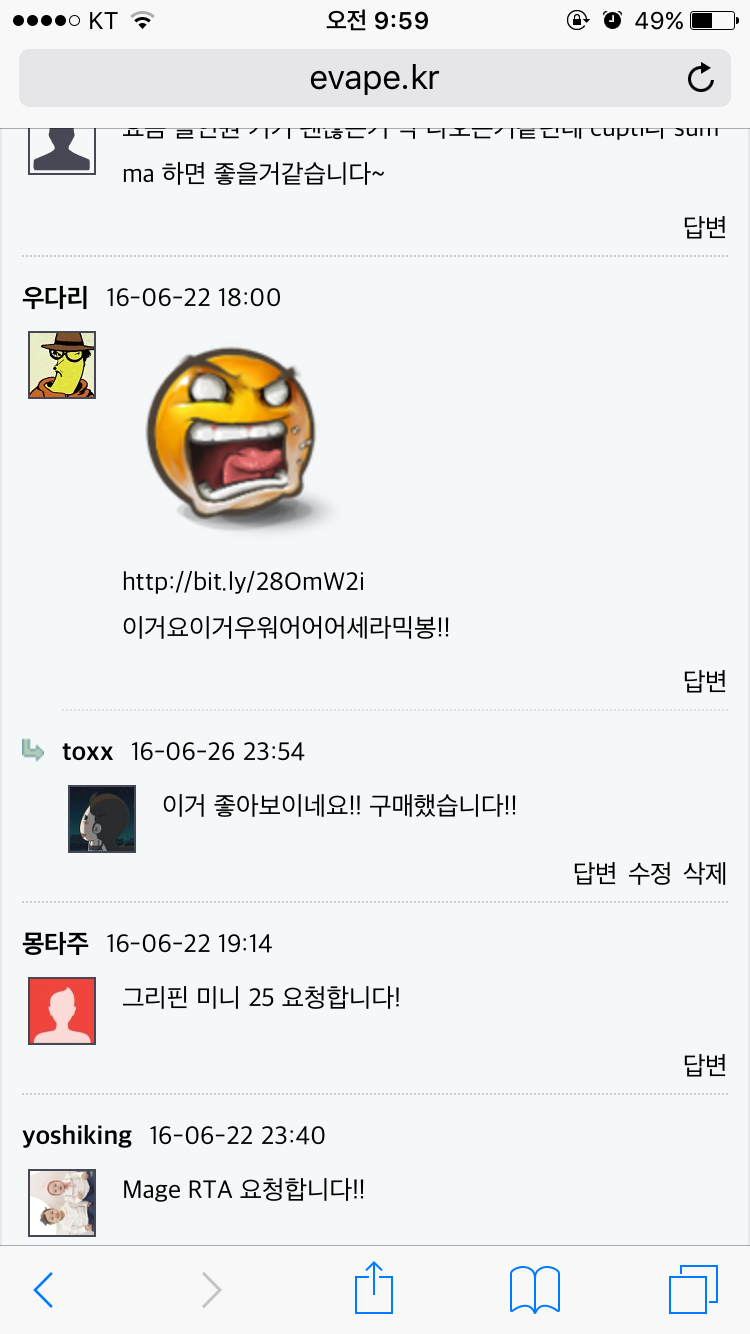Viewport: 750px width, 1334px height.
Task: Tap the evape.kr address bar
Action: click(x=375, y=77)
